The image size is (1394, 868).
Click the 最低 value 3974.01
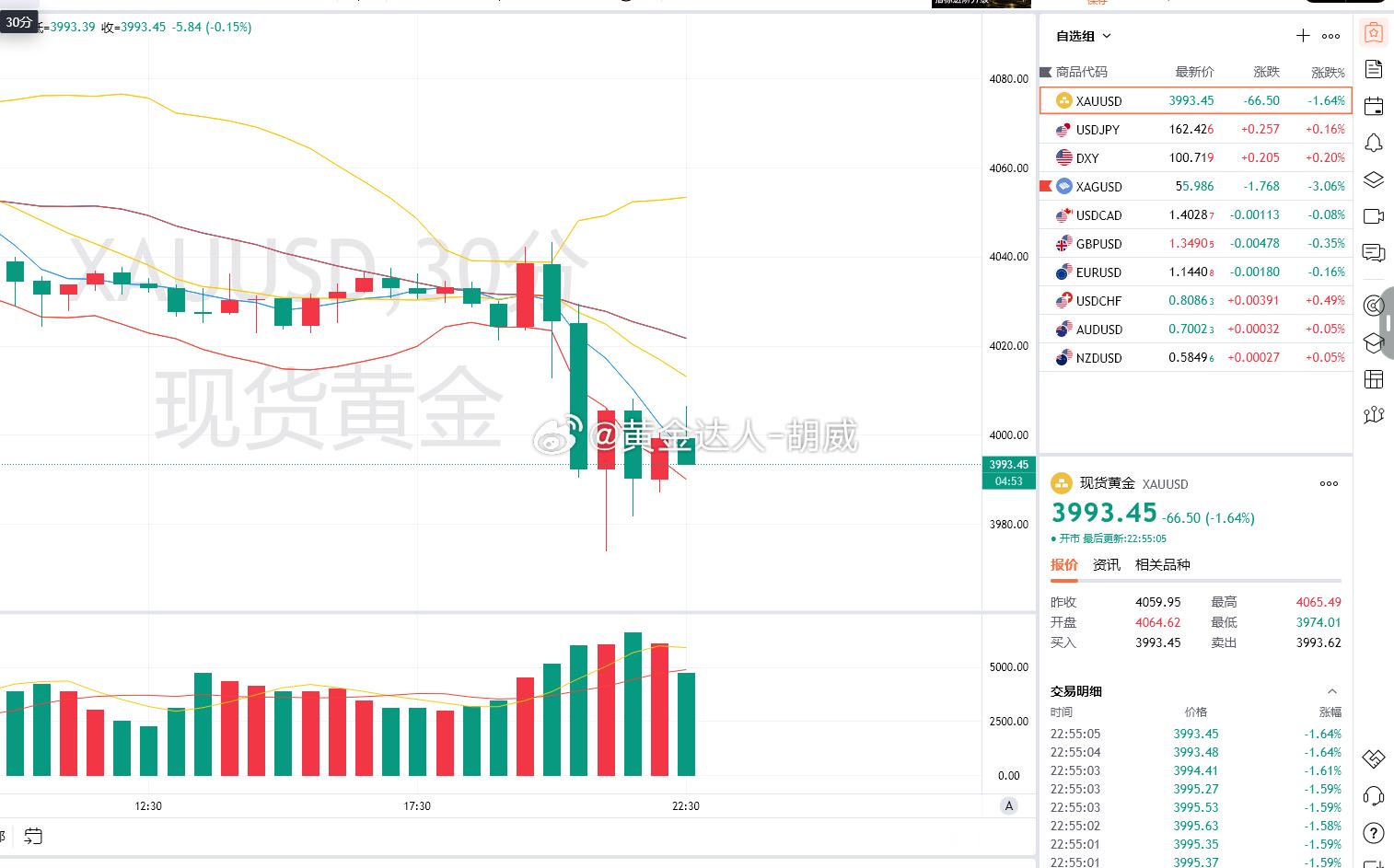coord(1318,622)
